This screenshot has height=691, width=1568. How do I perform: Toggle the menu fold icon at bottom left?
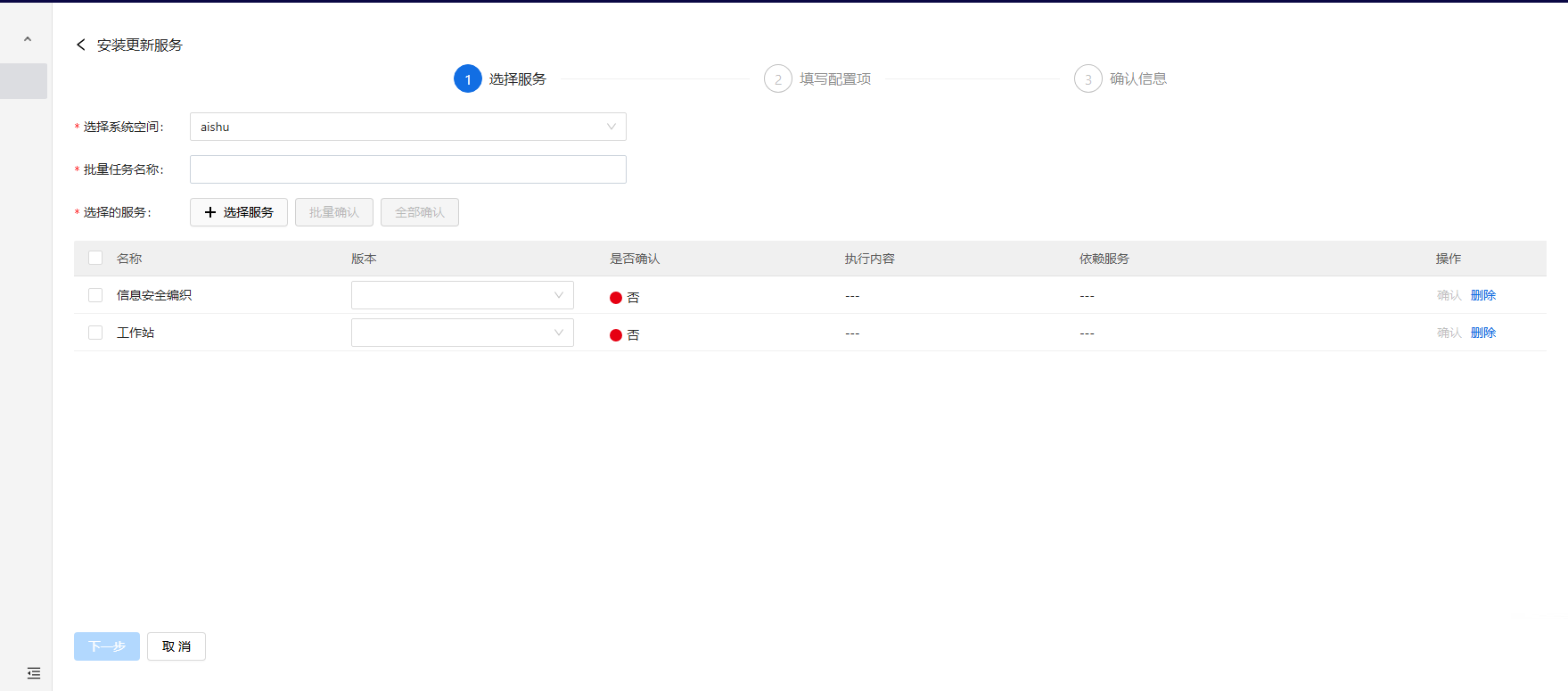(x=34, y=673)
